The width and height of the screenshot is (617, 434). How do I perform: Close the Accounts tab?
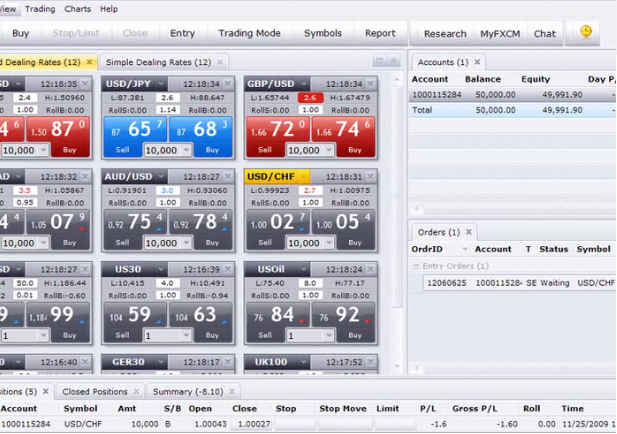pos(477,62)
